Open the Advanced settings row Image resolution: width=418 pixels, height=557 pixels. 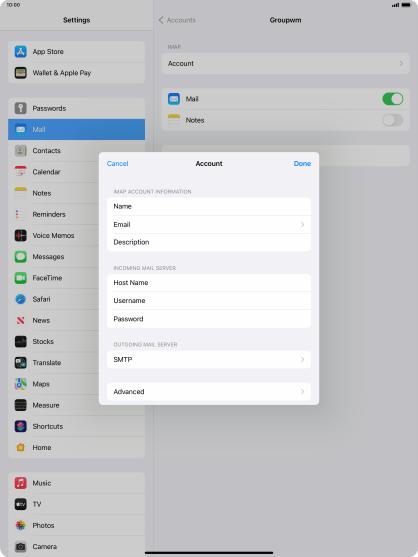pyautogui.click(x=209, y=391)
